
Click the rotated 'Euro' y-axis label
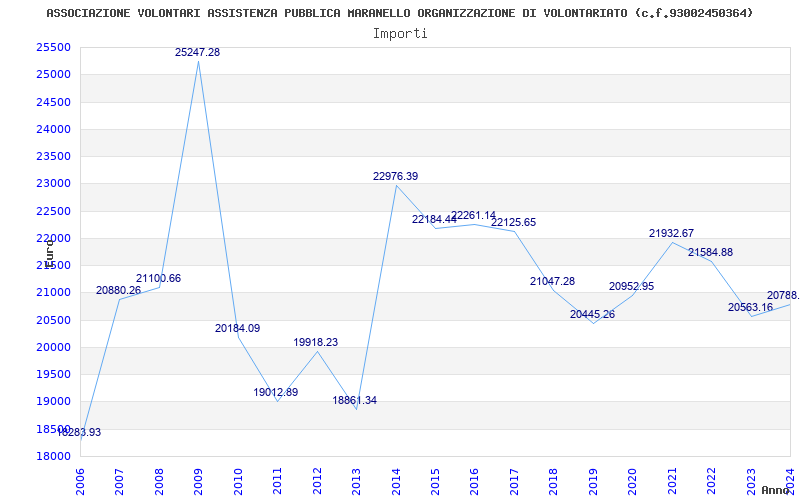tap(49, 254)
